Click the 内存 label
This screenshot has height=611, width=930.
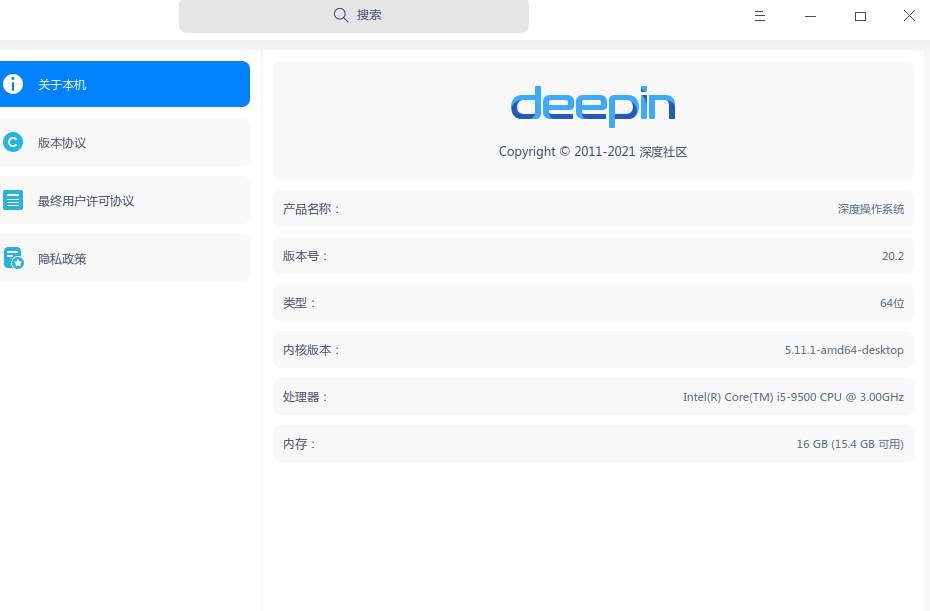[x=300, y=444]
